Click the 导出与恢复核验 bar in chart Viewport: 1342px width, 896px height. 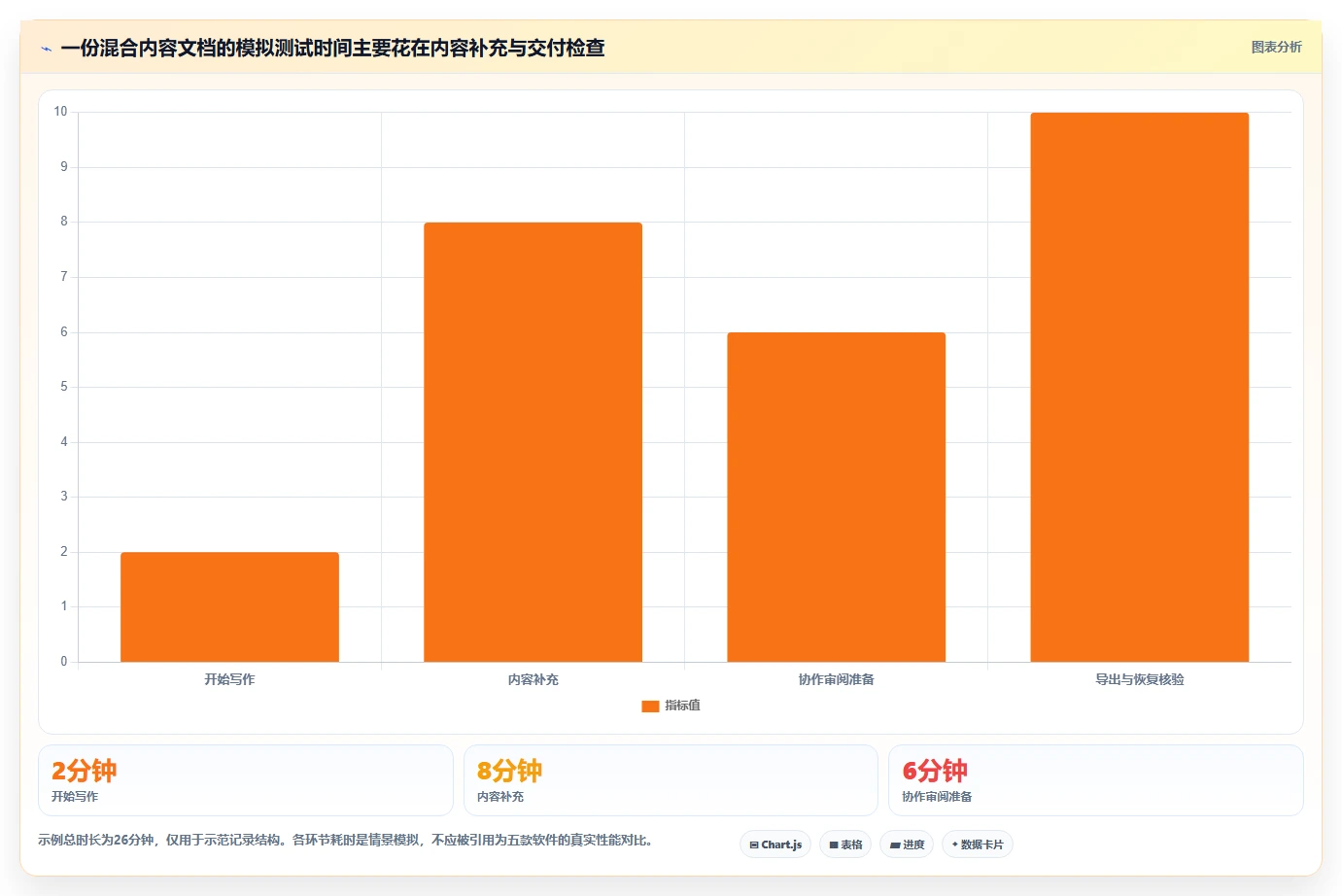[1139, 388]
